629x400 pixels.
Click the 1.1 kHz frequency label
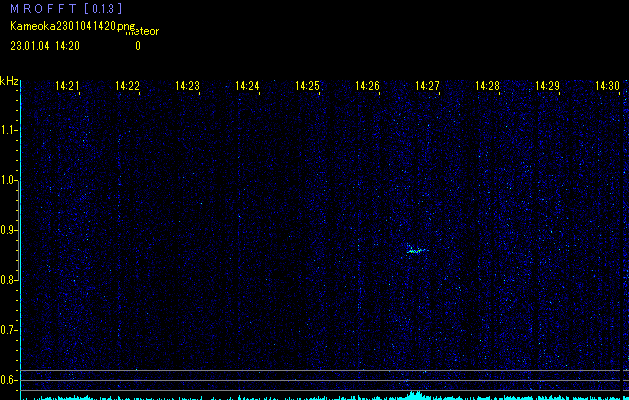tap(8, 130)
